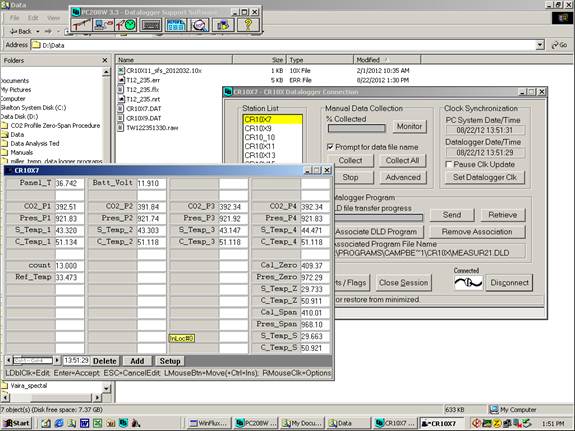Switch to WinFlux taskbar button
The width and height of the screenshot is (575, 431).
209,423
